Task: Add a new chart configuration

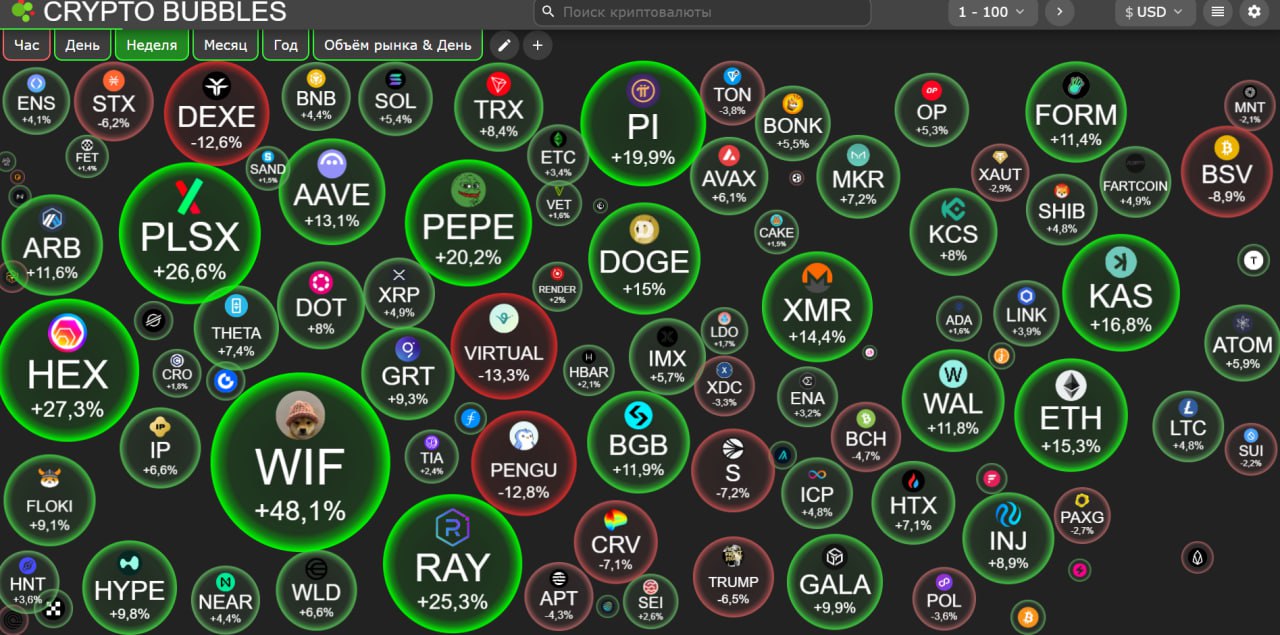Action: (x=538, y=45)
